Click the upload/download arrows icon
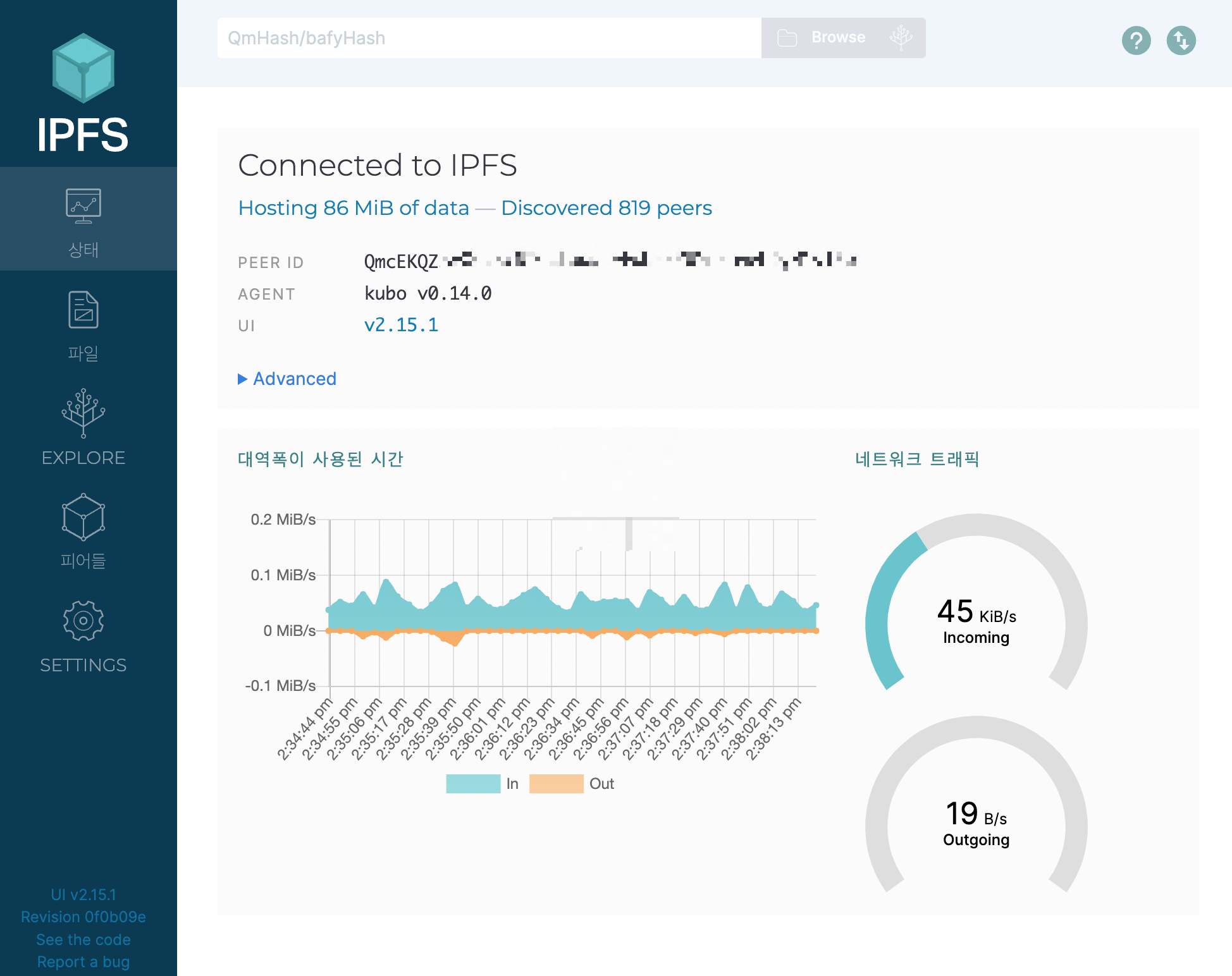The height and width of the screenshot is (976, 1232). tap(1181, 41)
